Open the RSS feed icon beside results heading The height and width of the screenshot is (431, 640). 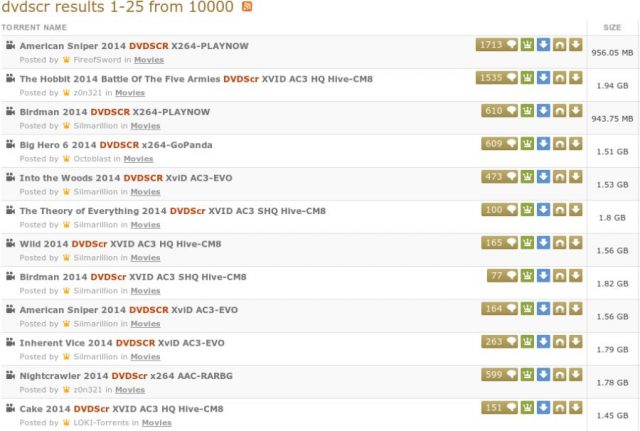pos(247,6)
